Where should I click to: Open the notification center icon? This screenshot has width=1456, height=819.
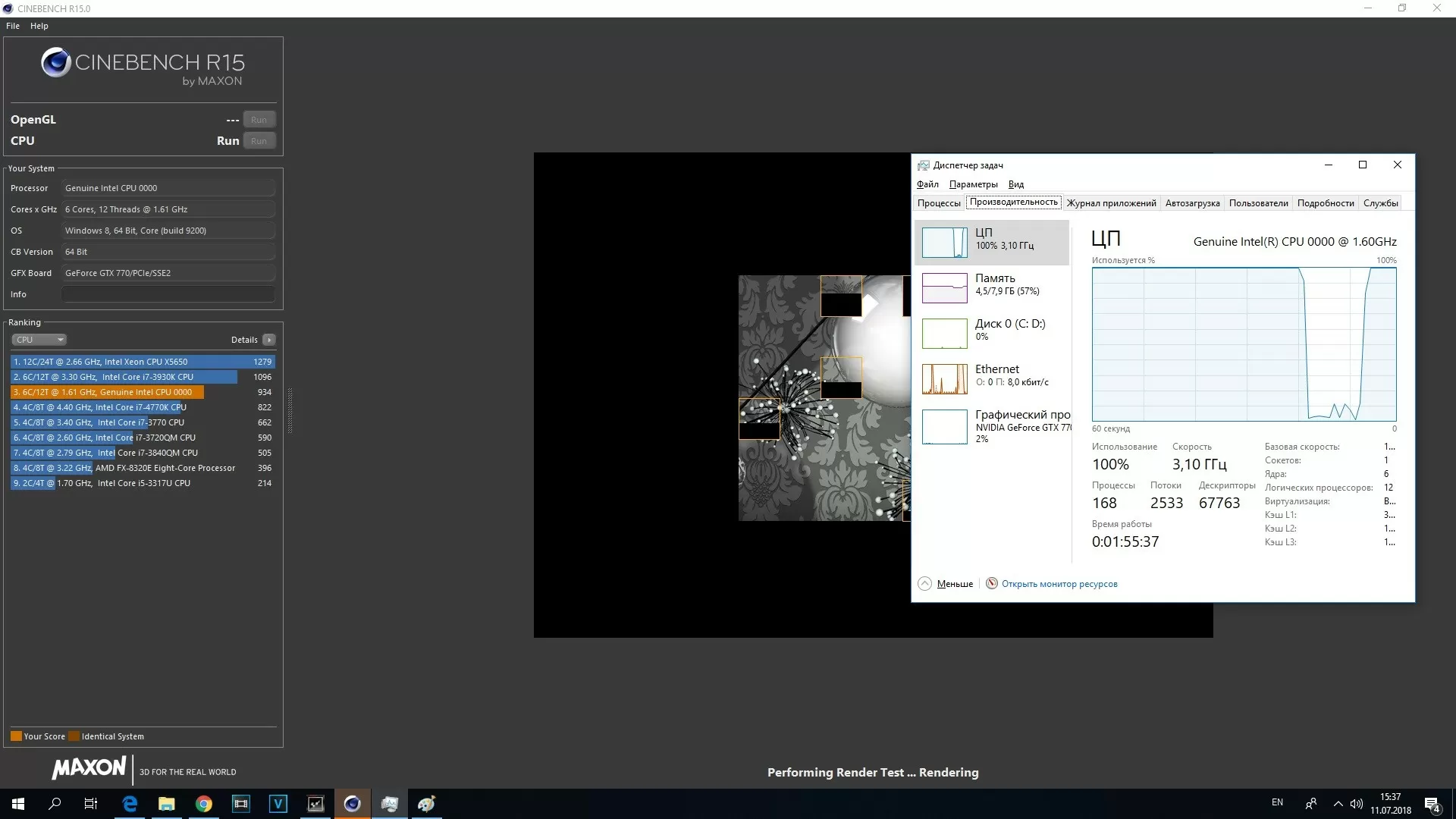click(1432, 805)
